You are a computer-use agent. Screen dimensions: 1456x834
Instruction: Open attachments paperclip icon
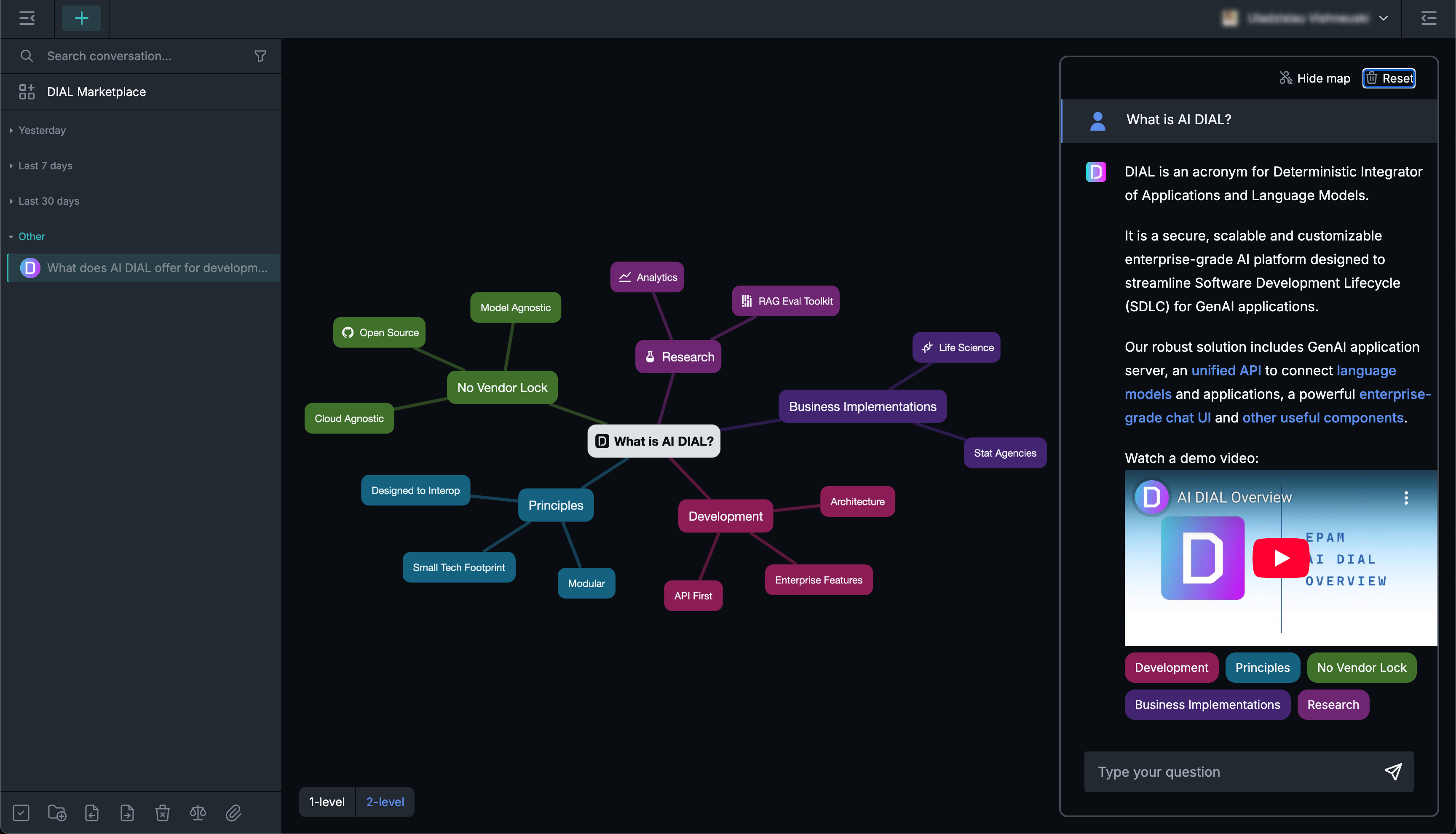(233, 812)
